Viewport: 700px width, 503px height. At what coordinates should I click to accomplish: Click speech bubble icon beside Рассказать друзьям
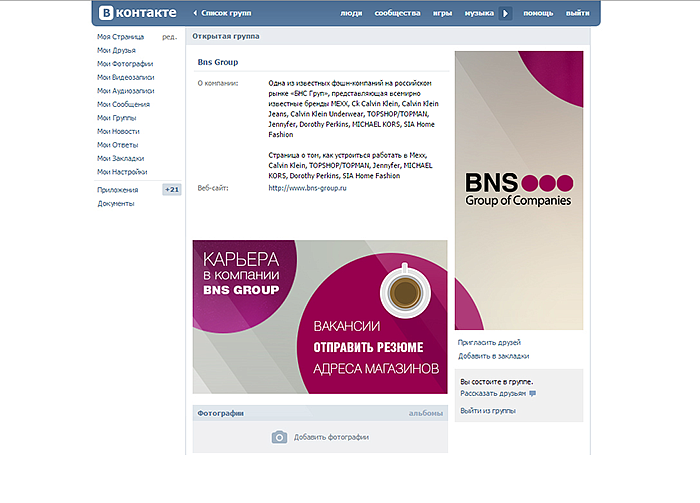click(x=532, y=394)
